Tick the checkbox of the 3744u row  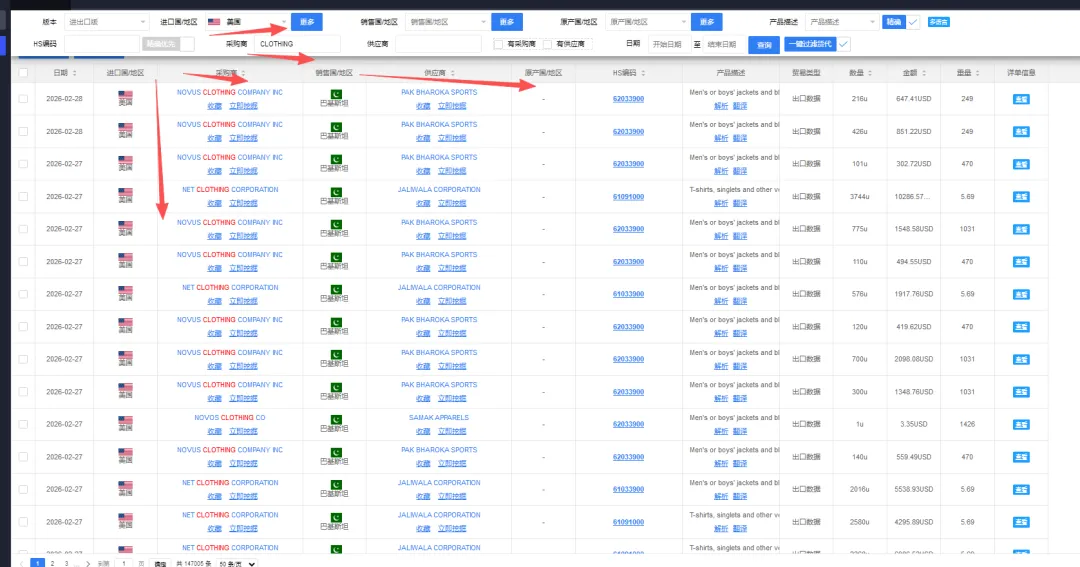23,196
